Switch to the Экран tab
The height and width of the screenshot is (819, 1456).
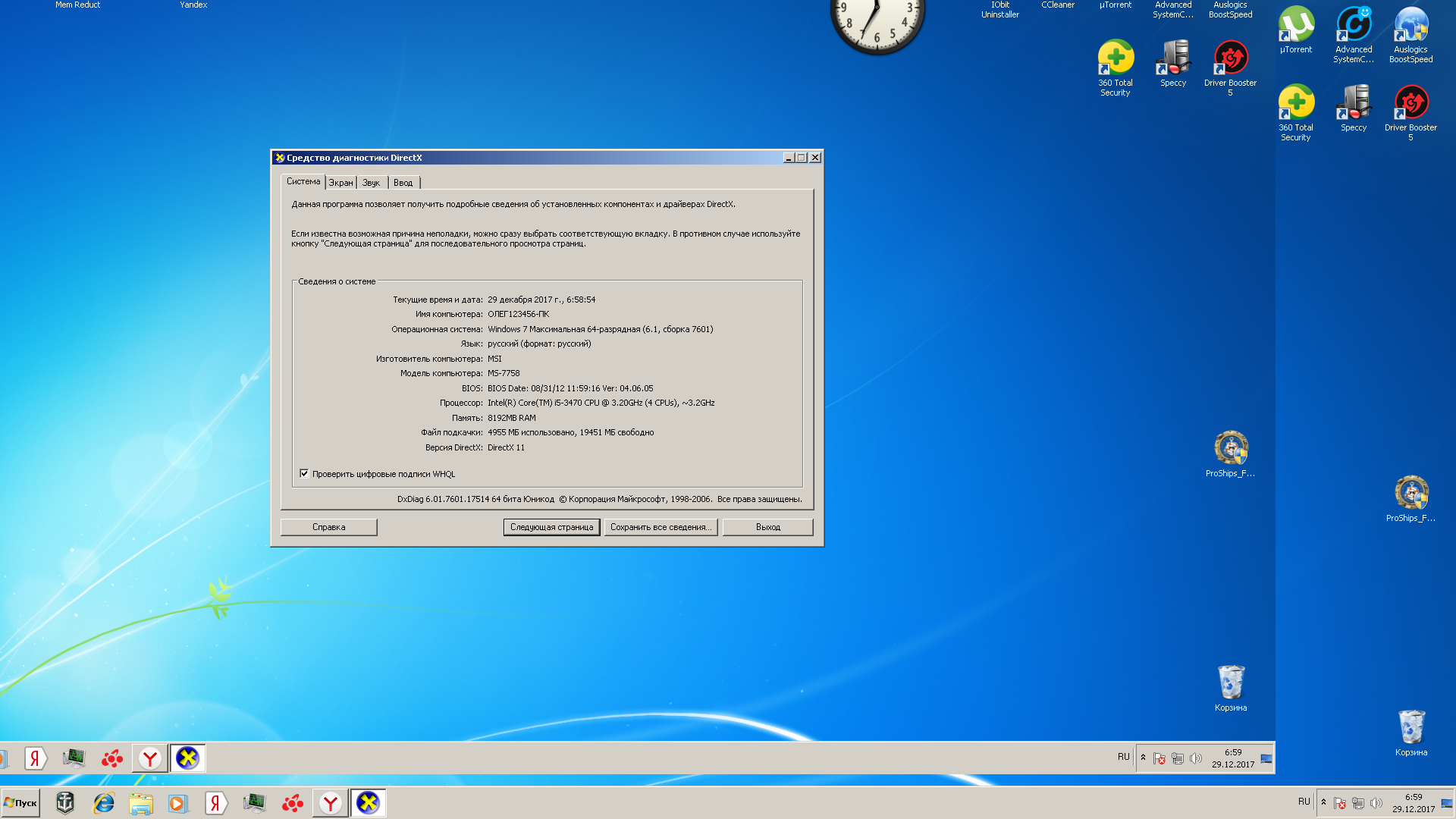[x=340, y=183]
